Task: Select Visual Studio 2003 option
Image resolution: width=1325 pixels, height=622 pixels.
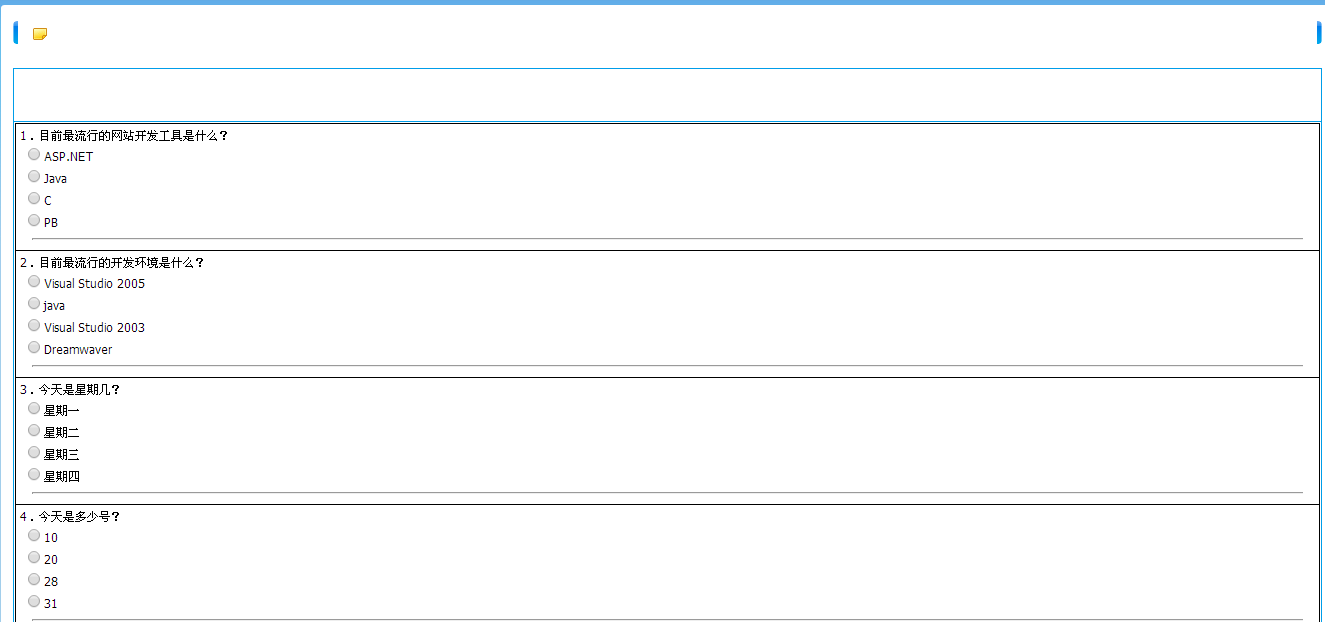Action: [x=34, y=325]
